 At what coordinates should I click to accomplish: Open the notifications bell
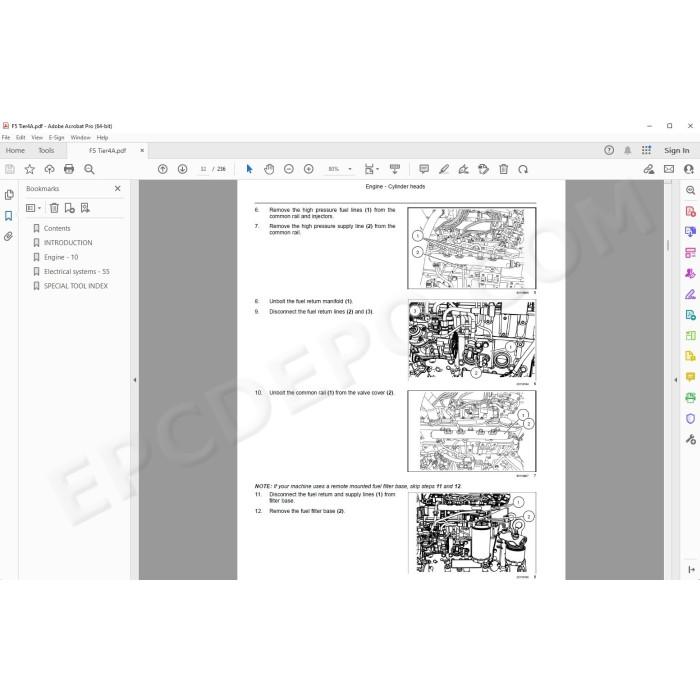pyautogui.click(x=627, y=150)
